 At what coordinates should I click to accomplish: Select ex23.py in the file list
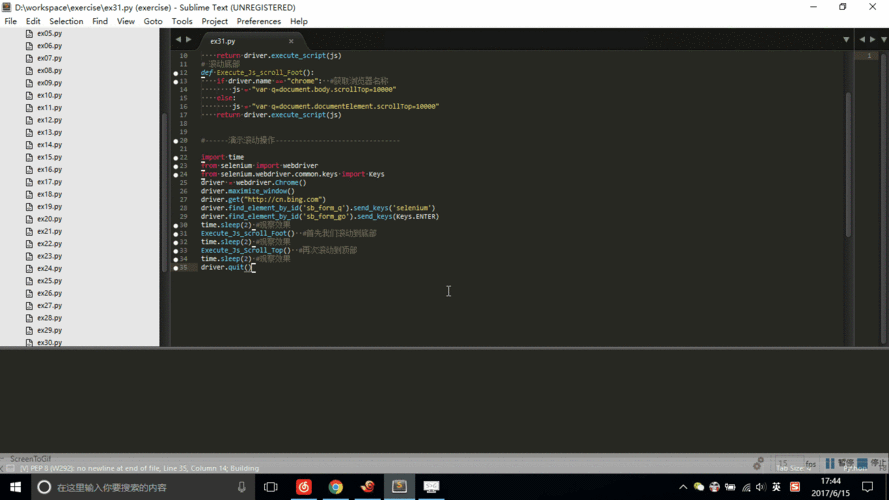49,256
